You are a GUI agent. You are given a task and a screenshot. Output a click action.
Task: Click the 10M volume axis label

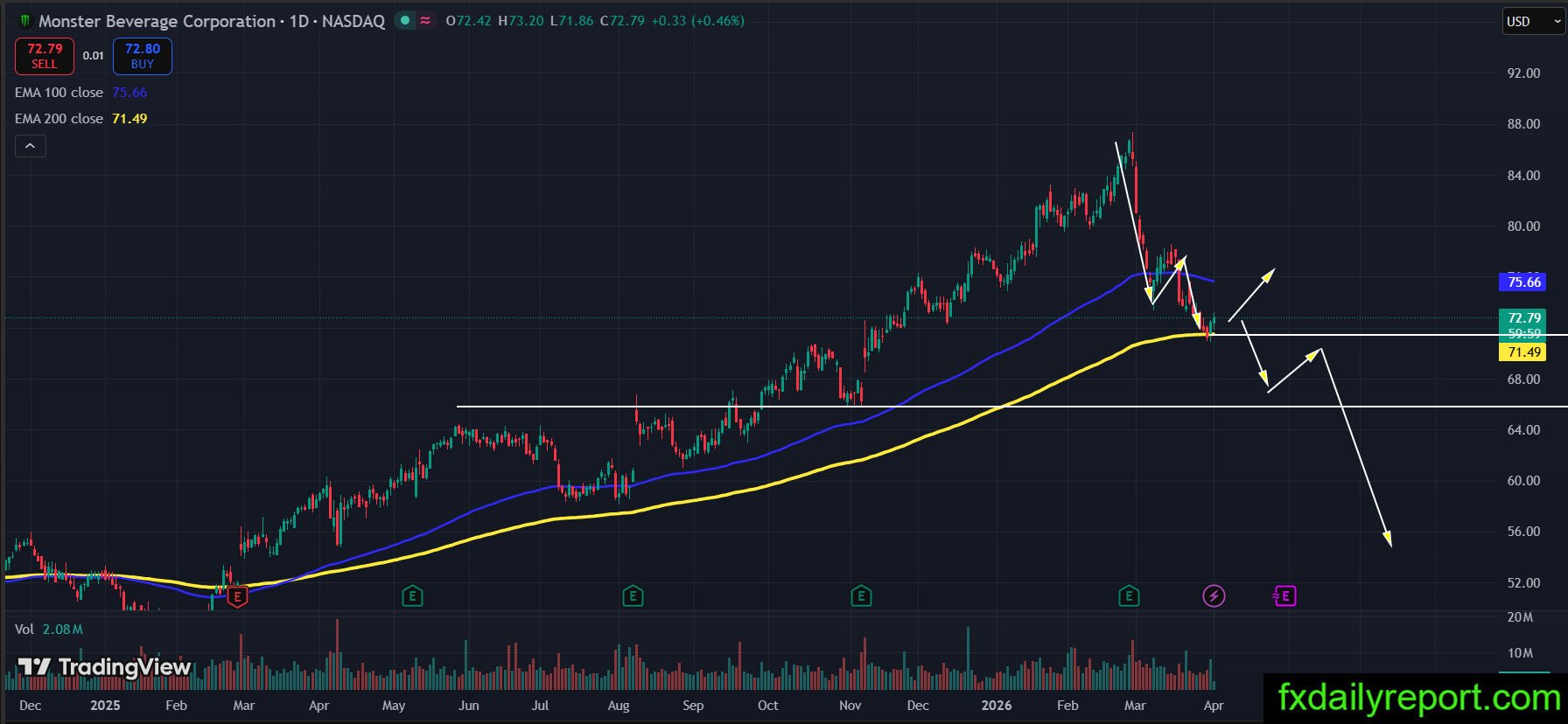pyautogui.click(x=1520, y=653)
